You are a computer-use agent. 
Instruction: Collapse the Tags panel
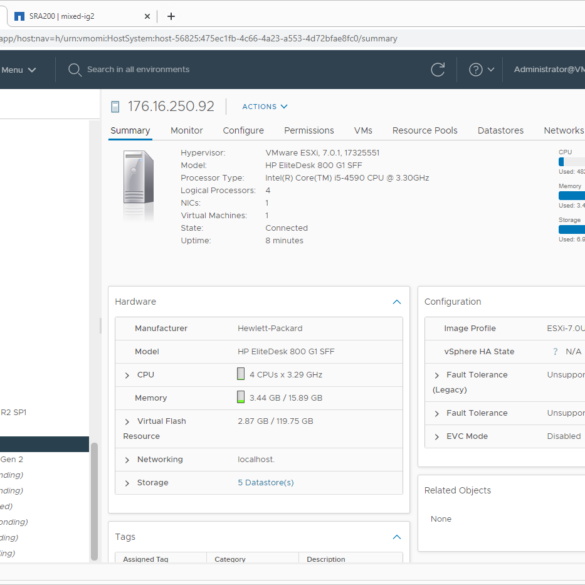397,537
